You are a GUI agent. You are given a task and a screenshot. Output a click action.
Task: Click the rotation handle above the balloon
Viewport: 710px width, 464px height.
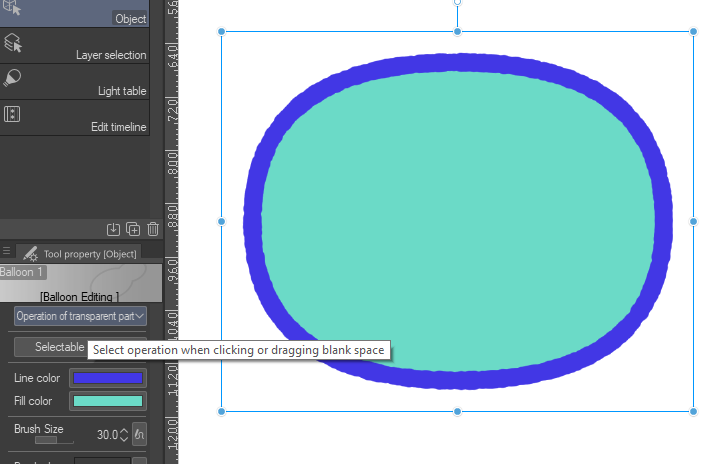tap(457, 2)
